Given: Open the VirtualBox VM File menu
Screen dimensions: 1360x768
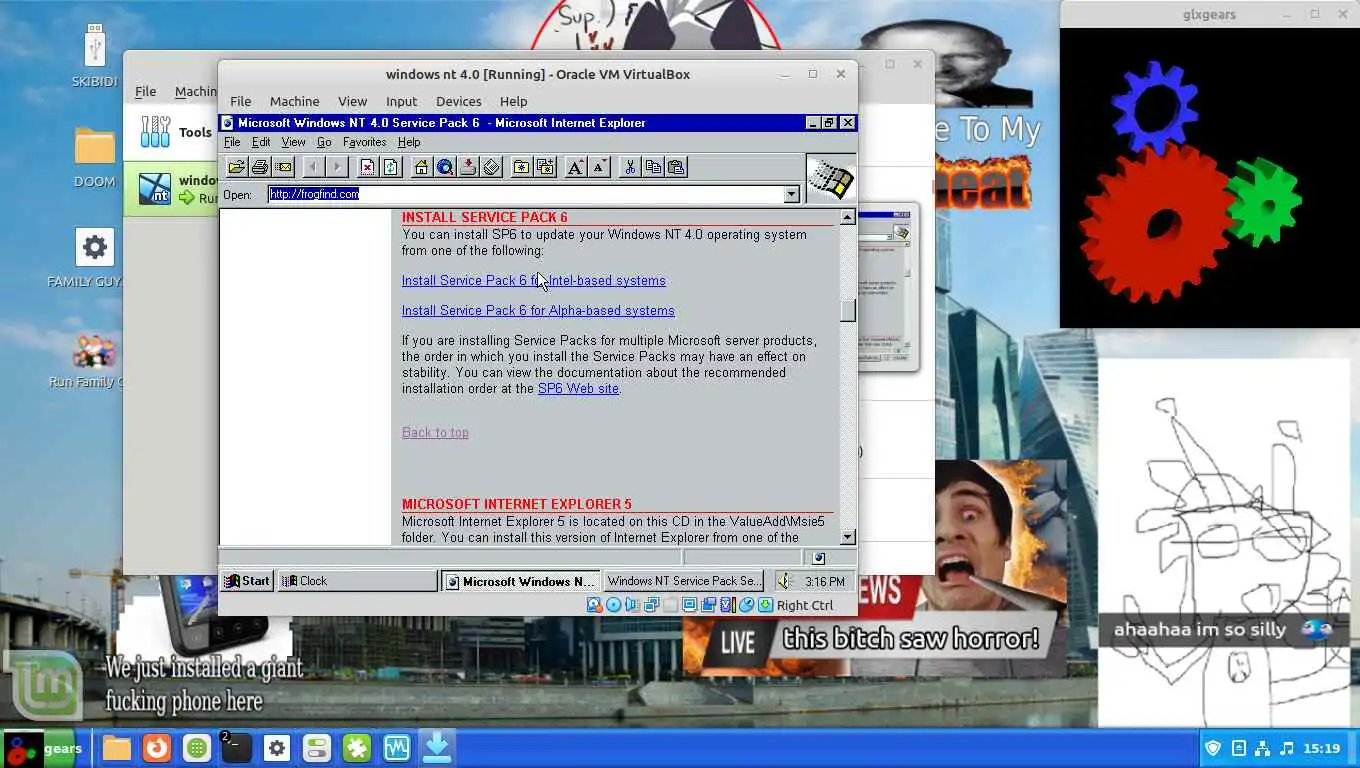Looking at the screenshot, I should pos(241,101).
